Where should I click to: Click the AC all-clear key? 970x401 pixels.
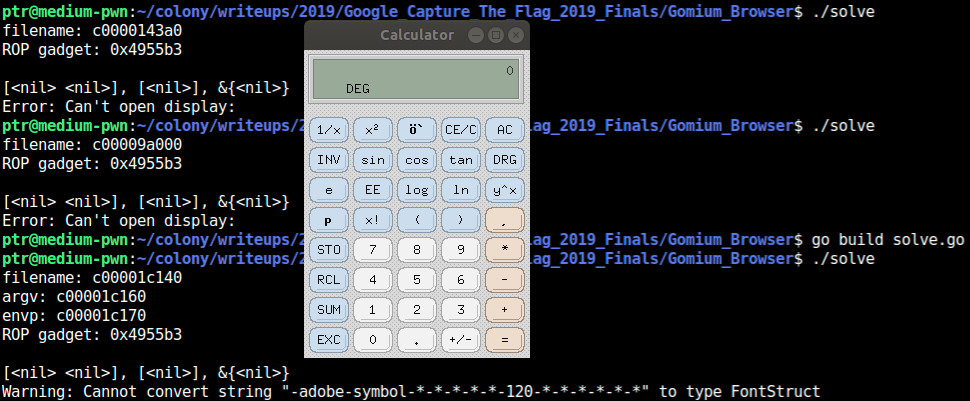(505, 130)
